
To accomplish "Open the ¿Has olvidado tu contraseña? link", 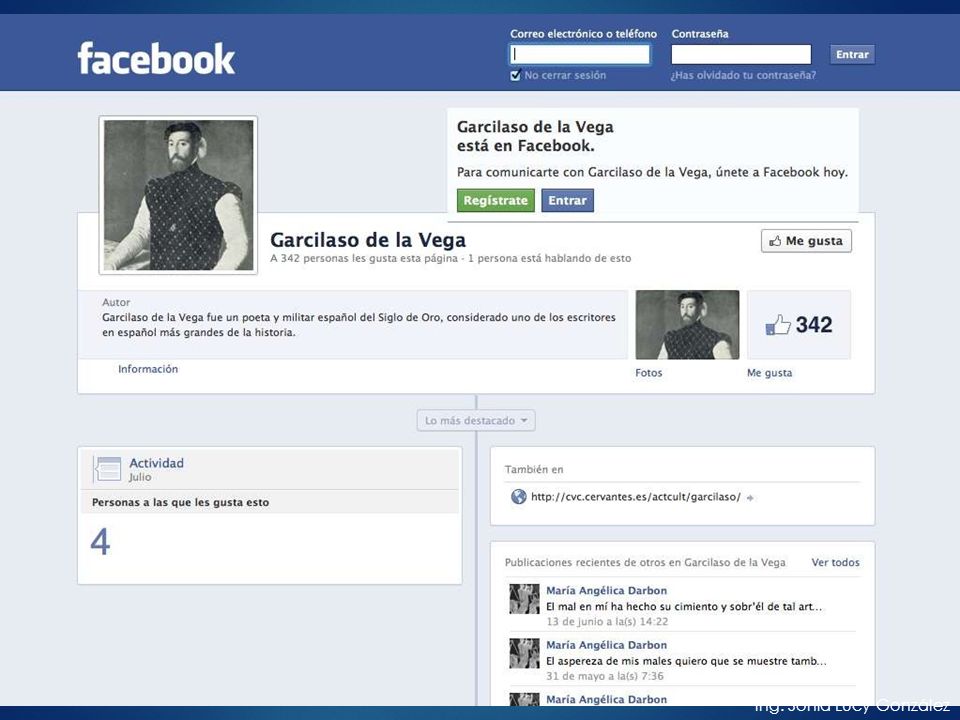I will tap(743, 75).
